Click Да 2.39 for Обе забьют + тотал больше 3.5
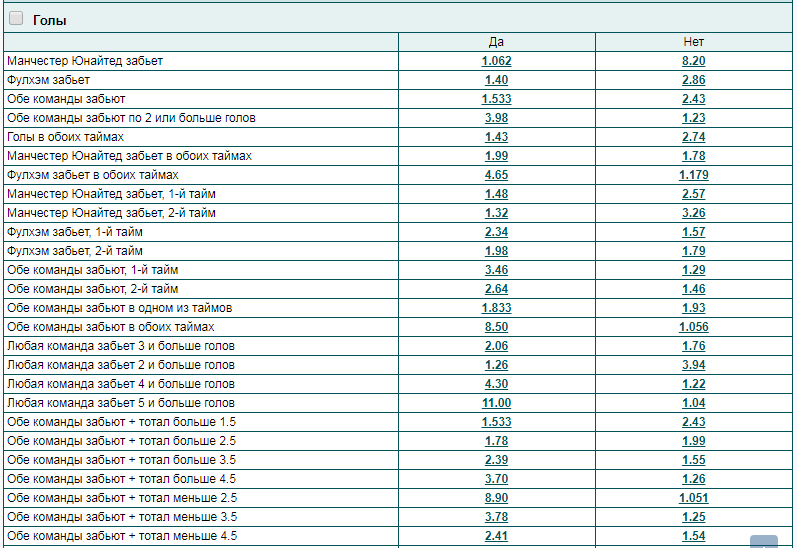Image resolution: width=797 pixels, height=548 pixels. click(496, 460)
